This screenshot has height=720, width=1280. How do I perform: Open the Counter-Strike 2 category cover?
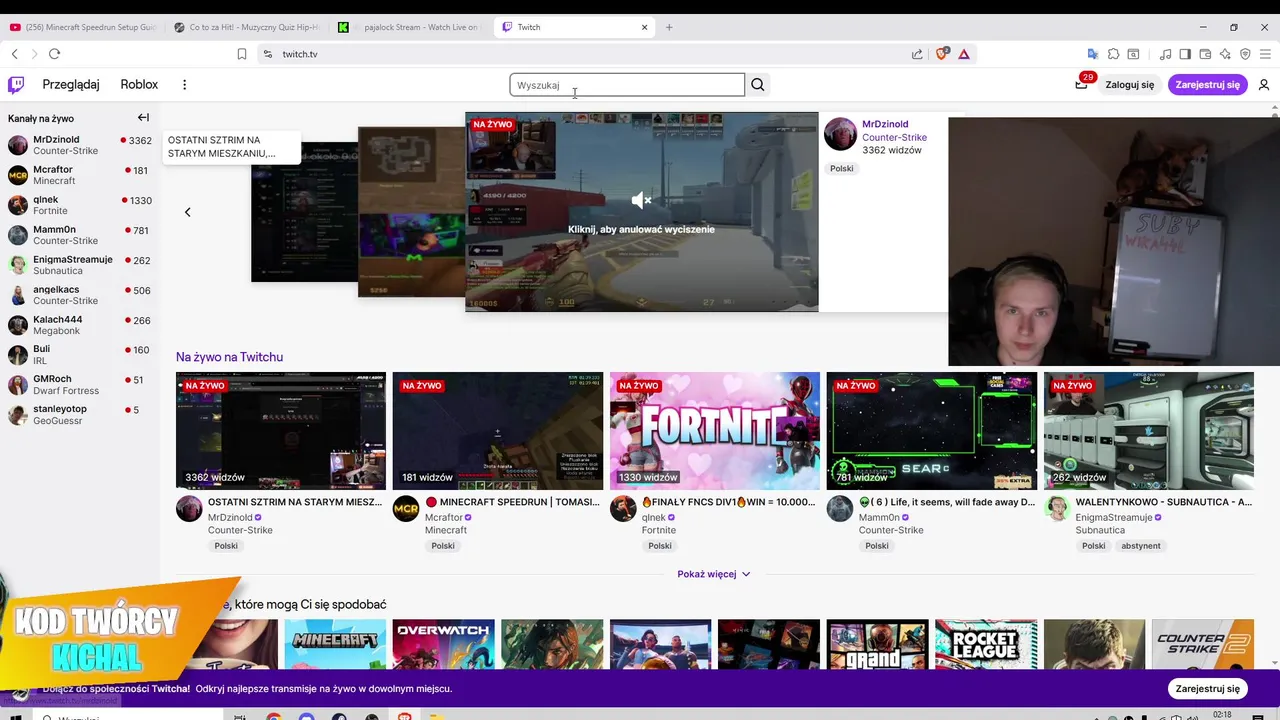click(x=1203, y=644)
